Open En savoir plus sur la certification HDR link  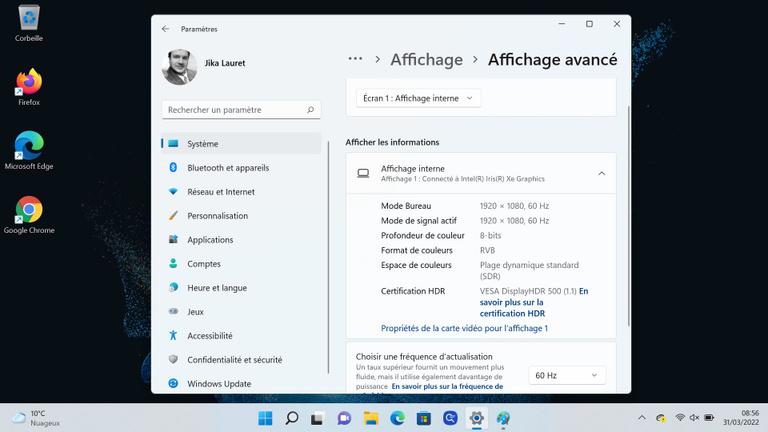pyautogui.click(x=534, y=302)
